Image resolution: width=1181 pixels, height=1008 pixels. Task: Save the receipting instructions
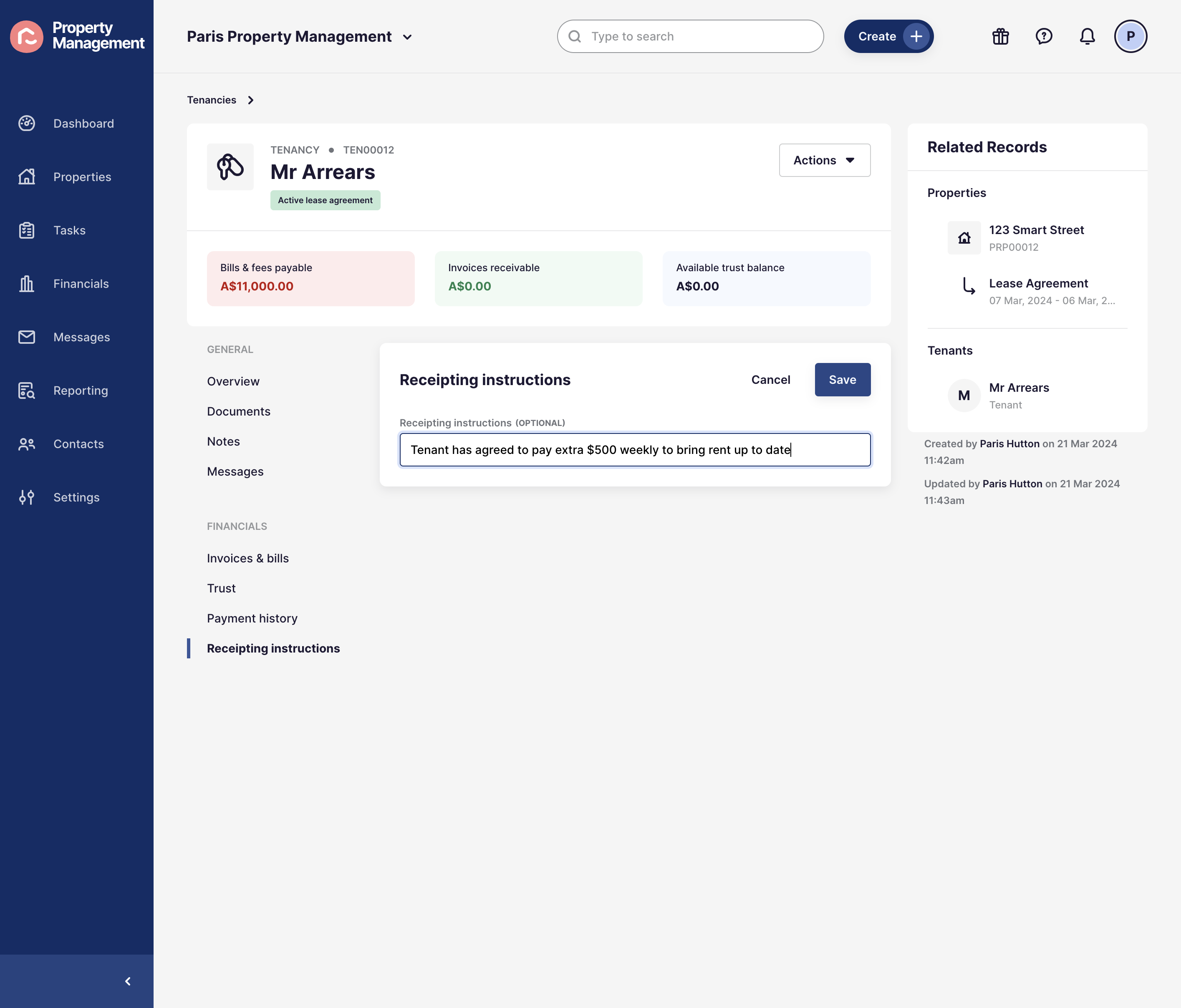point(843,380)
